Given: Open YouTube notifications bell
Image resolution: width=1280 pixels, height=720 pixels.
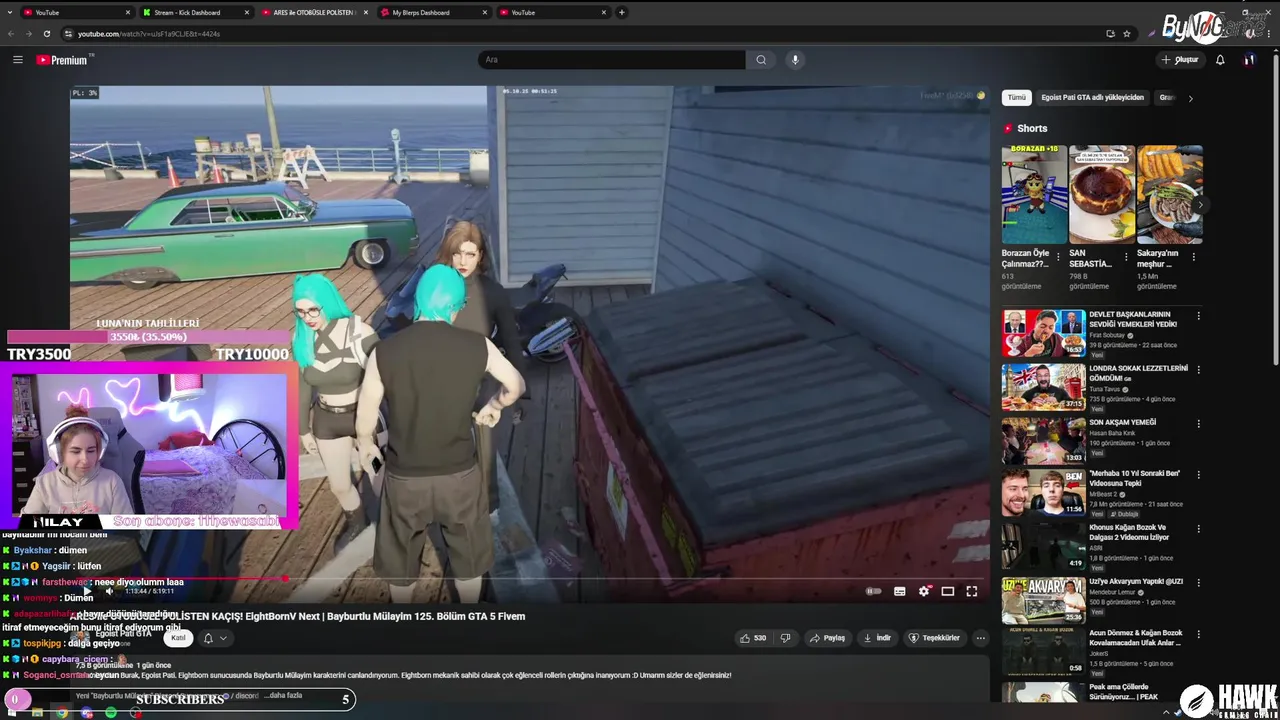Looking at the screenshot, I should tap(1220, 60).
